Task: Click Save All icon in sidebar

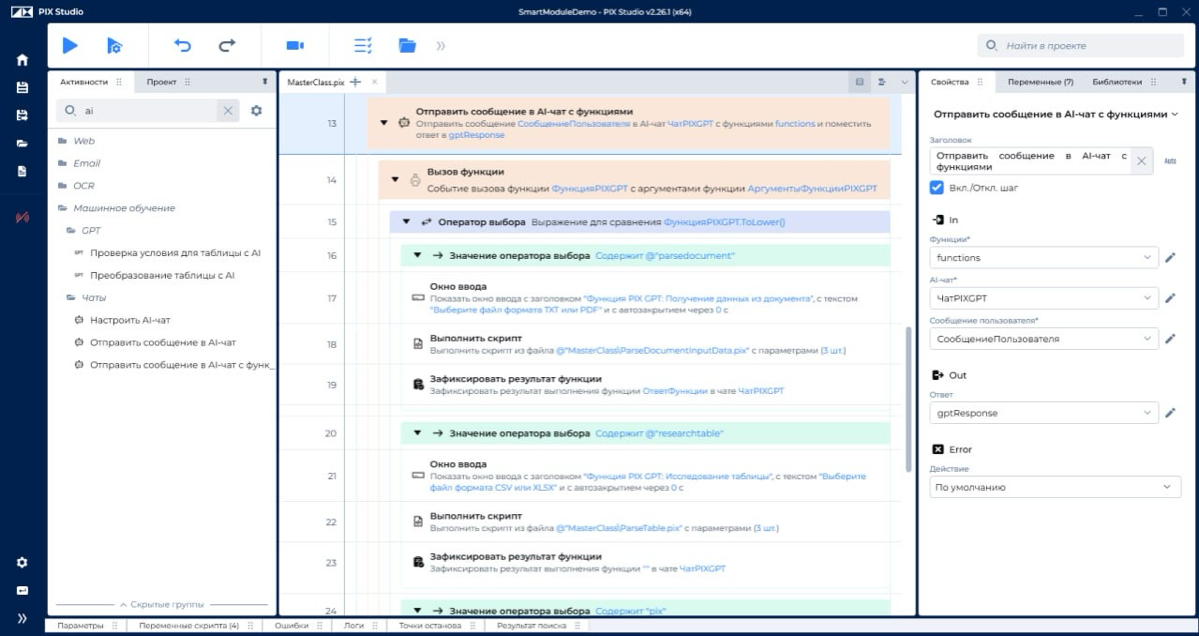Action: [x=22, y=115]
